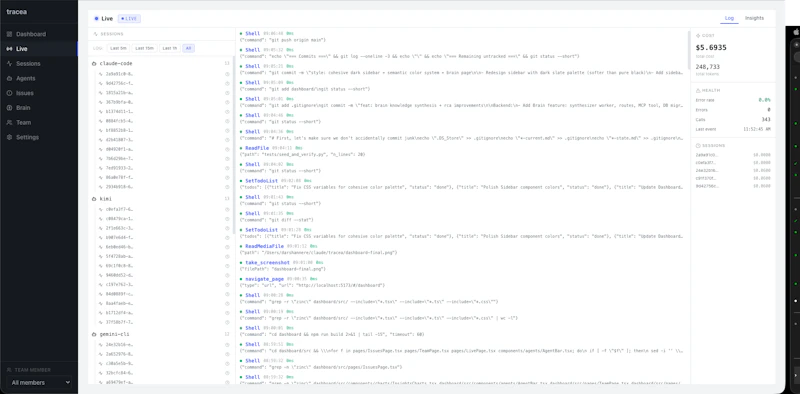Click clock icon on session c197e762 row
This screenshot has height=394, width=800.
[227, 284]
